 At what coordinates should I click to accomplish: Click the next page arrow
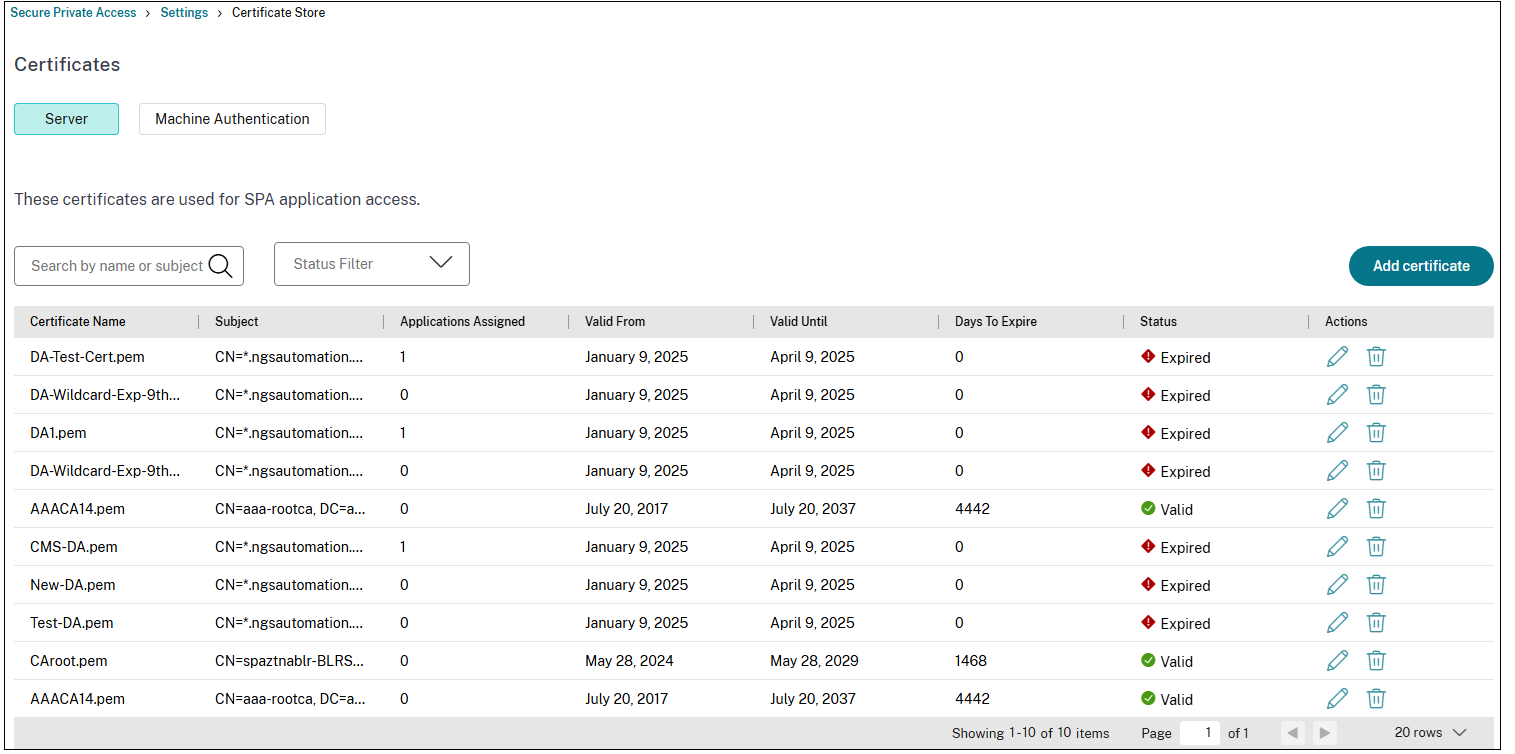coord(1324,732)
